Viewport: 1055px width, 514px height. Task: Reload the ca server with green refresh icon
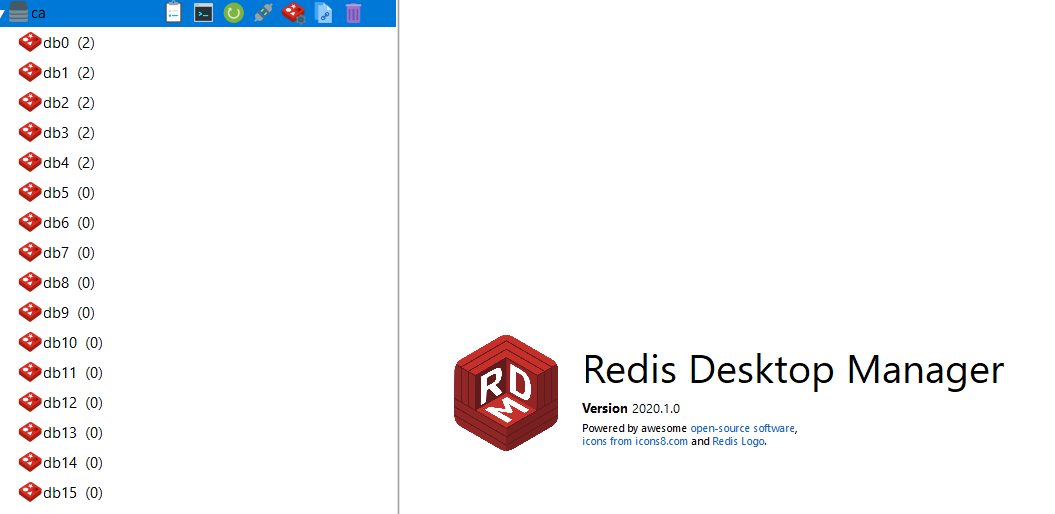click(233, 13)
